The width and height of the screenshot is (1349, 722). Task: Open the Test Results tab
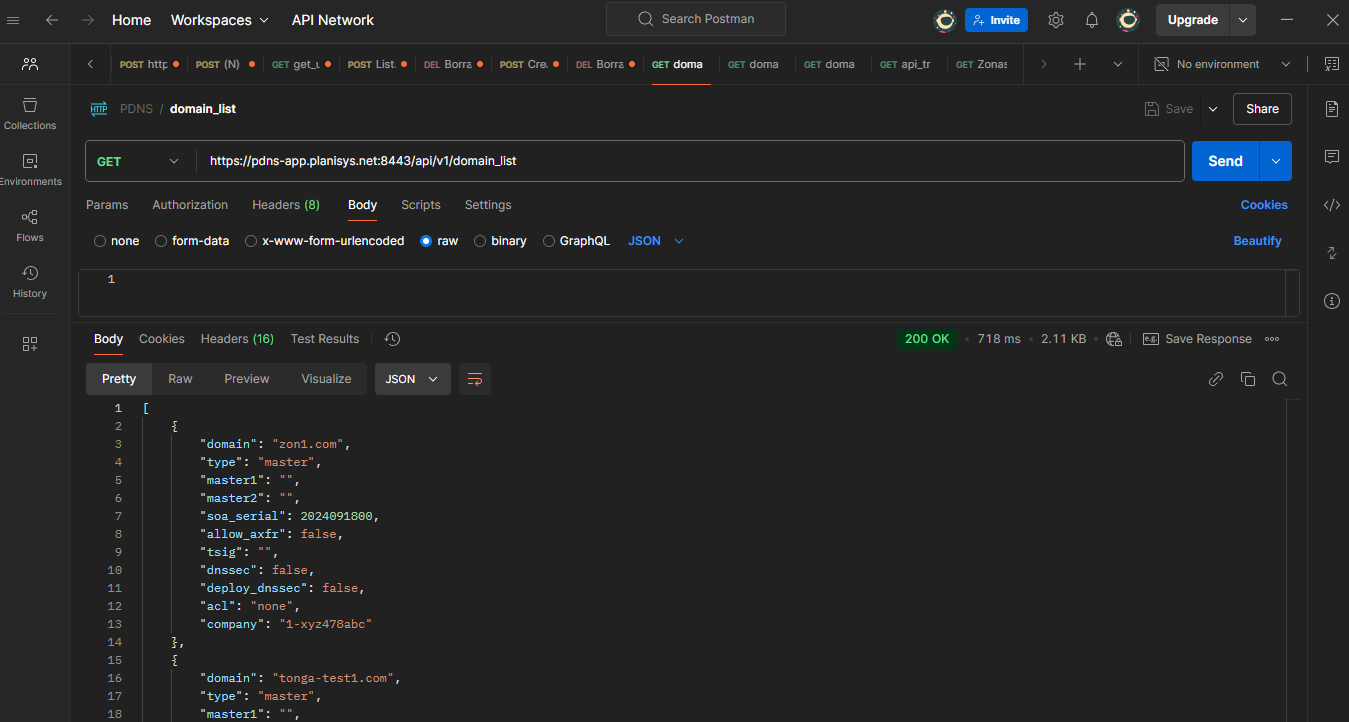tap(325, 339)
